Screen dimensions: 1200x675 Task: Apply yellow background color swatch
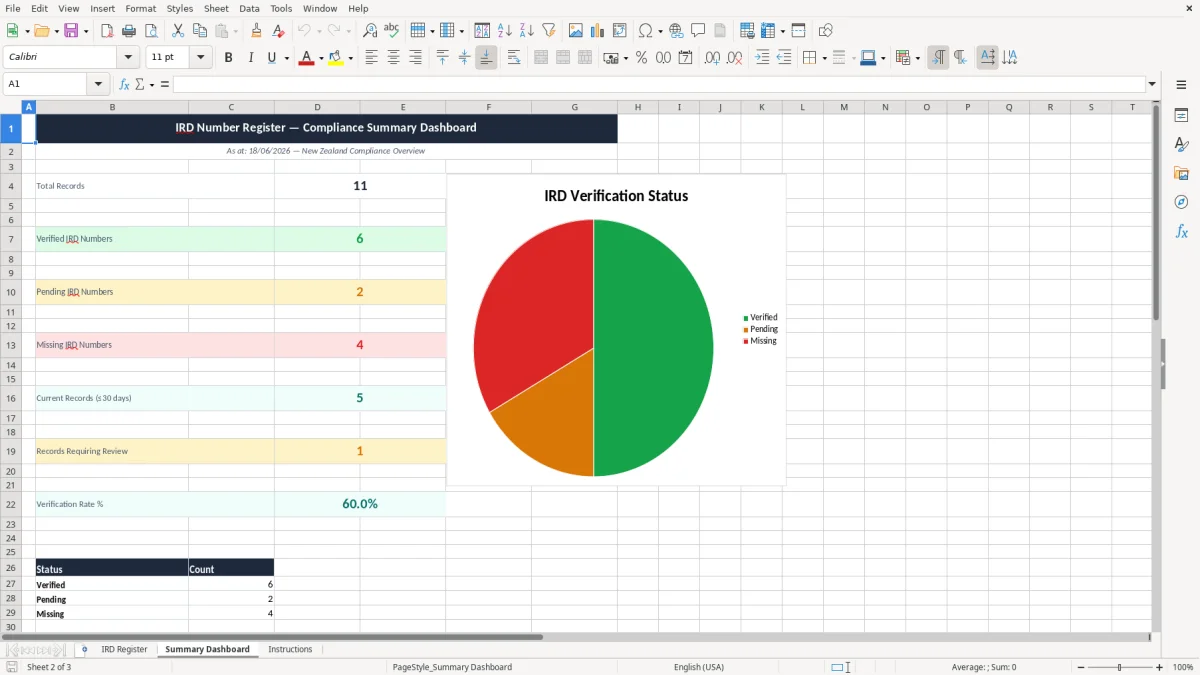coord(336,58)
